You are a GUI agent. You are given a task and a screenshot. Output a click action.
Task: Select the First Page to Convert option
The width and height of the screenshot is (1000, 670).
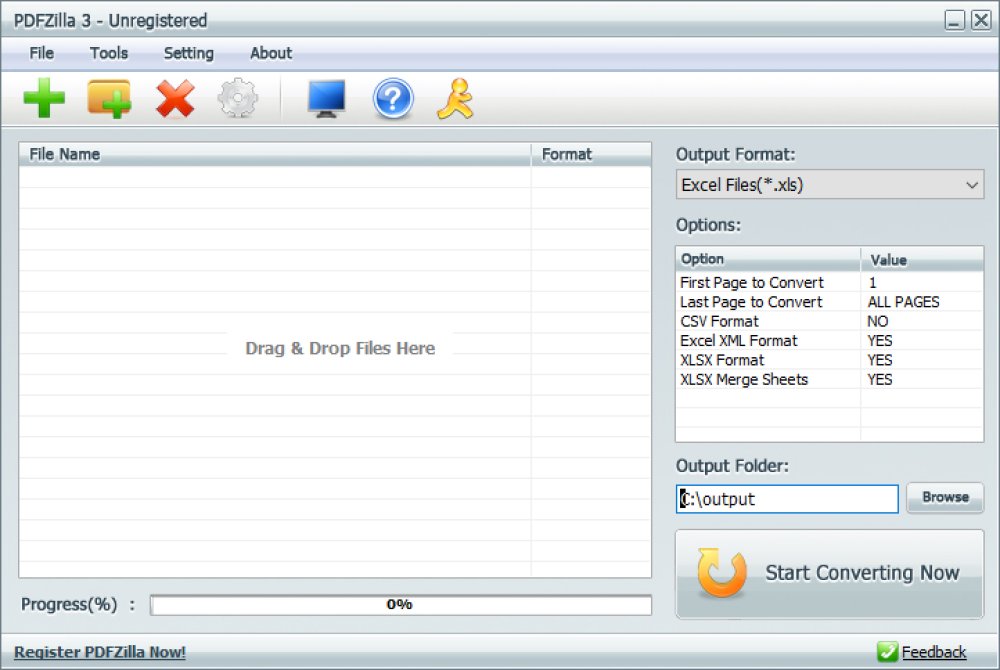[x=752, y=282]
